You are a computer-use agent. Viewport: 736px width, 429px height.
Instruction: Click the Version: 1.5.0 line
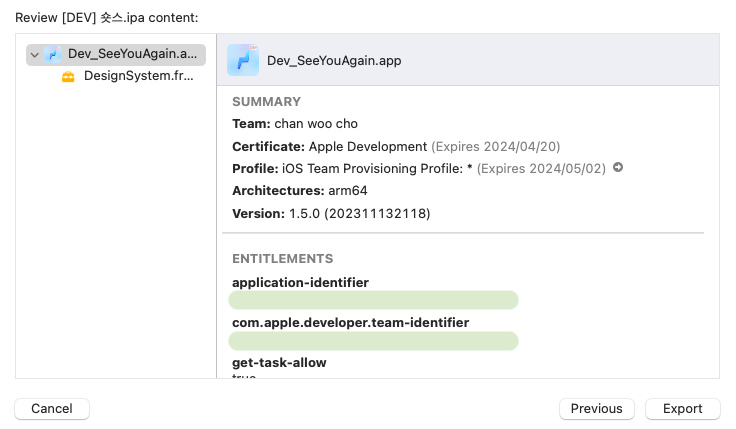point(331,214)
